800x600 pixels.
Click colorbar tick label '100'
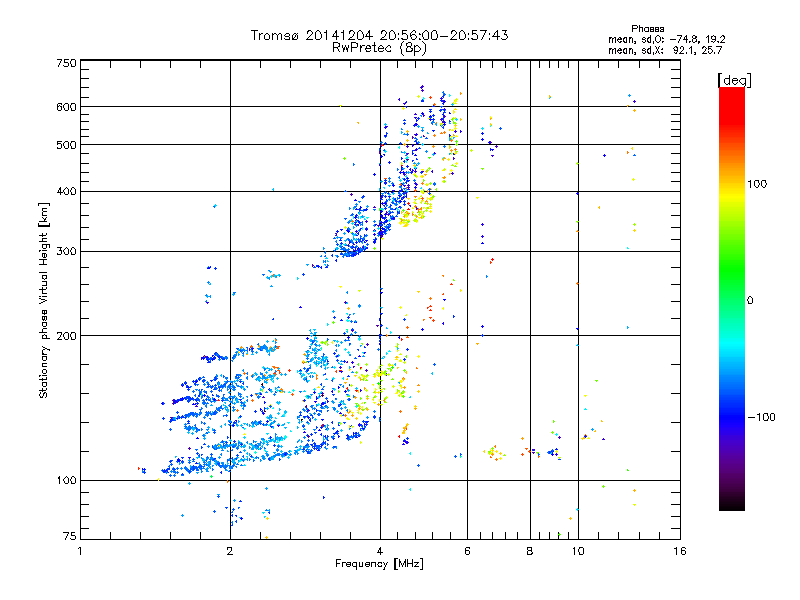757,184
